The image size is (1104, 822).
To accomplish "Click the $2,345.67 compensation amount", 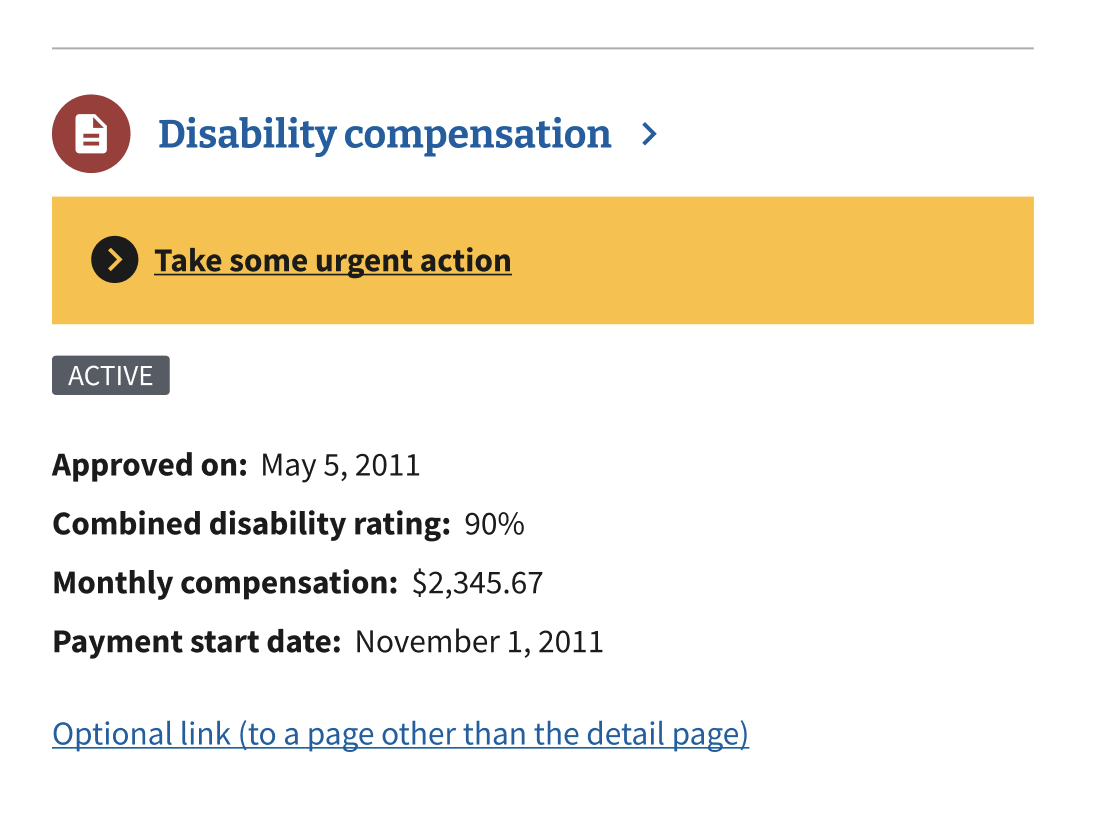I will point(477,583).
